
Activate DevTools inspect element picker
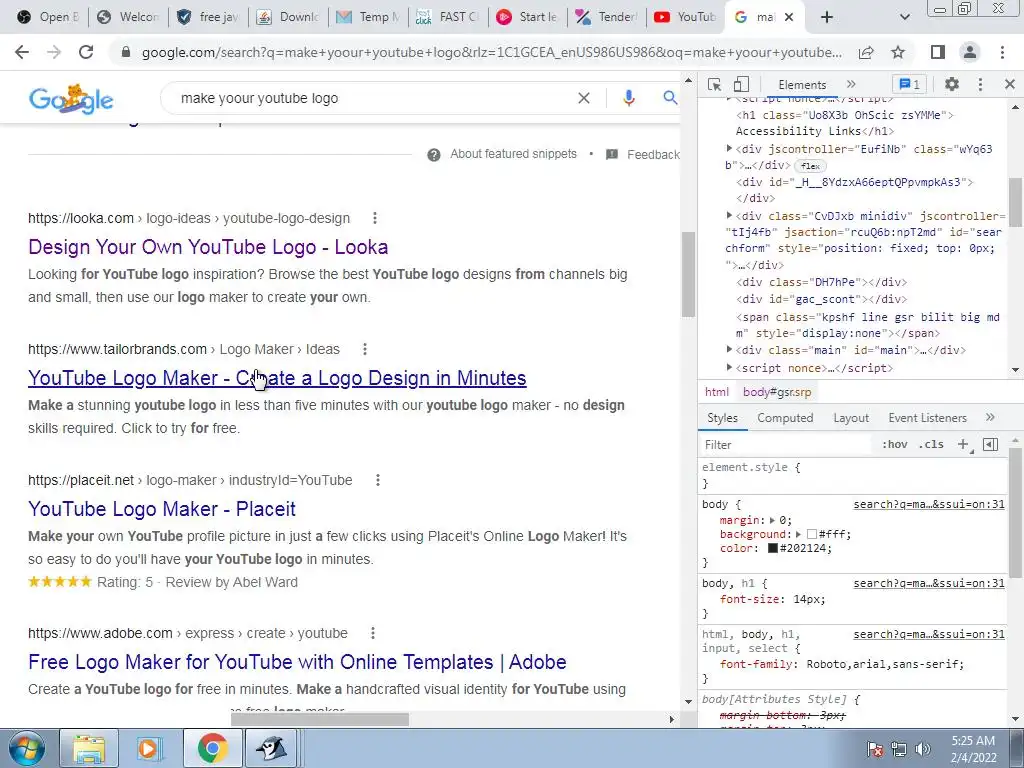714,85
